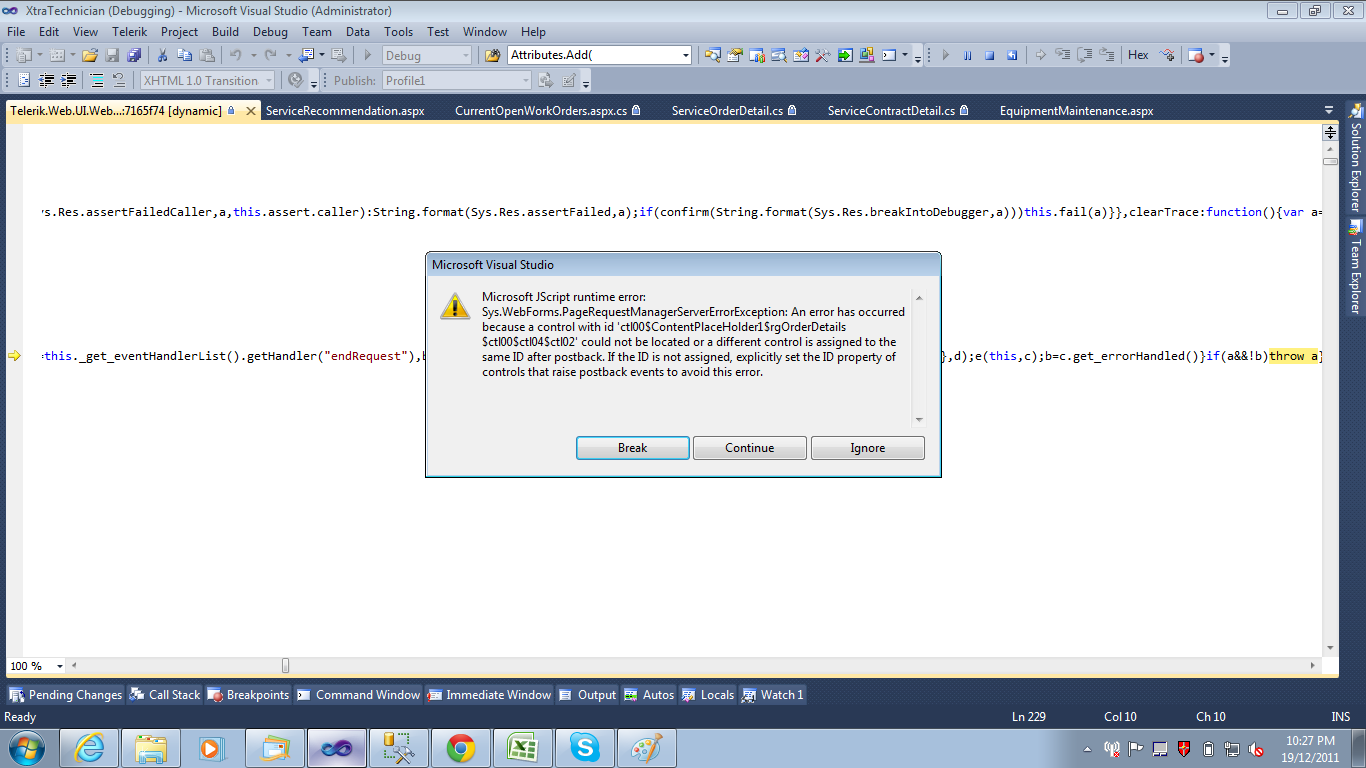Open Solution Explorer toolbar icon
This screenshot has width=1366, height=768.
click(x=713, y=56)
